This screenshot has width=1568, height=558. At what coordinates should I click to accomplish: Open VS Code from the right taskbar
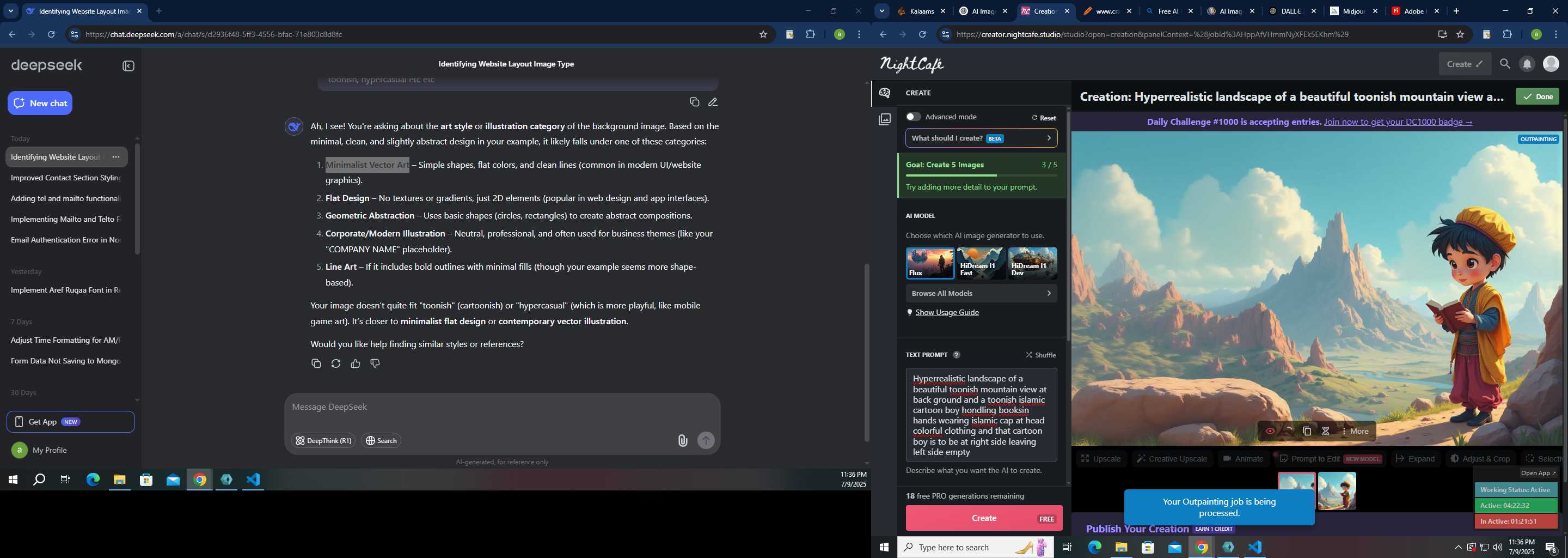click(1254, 548)
